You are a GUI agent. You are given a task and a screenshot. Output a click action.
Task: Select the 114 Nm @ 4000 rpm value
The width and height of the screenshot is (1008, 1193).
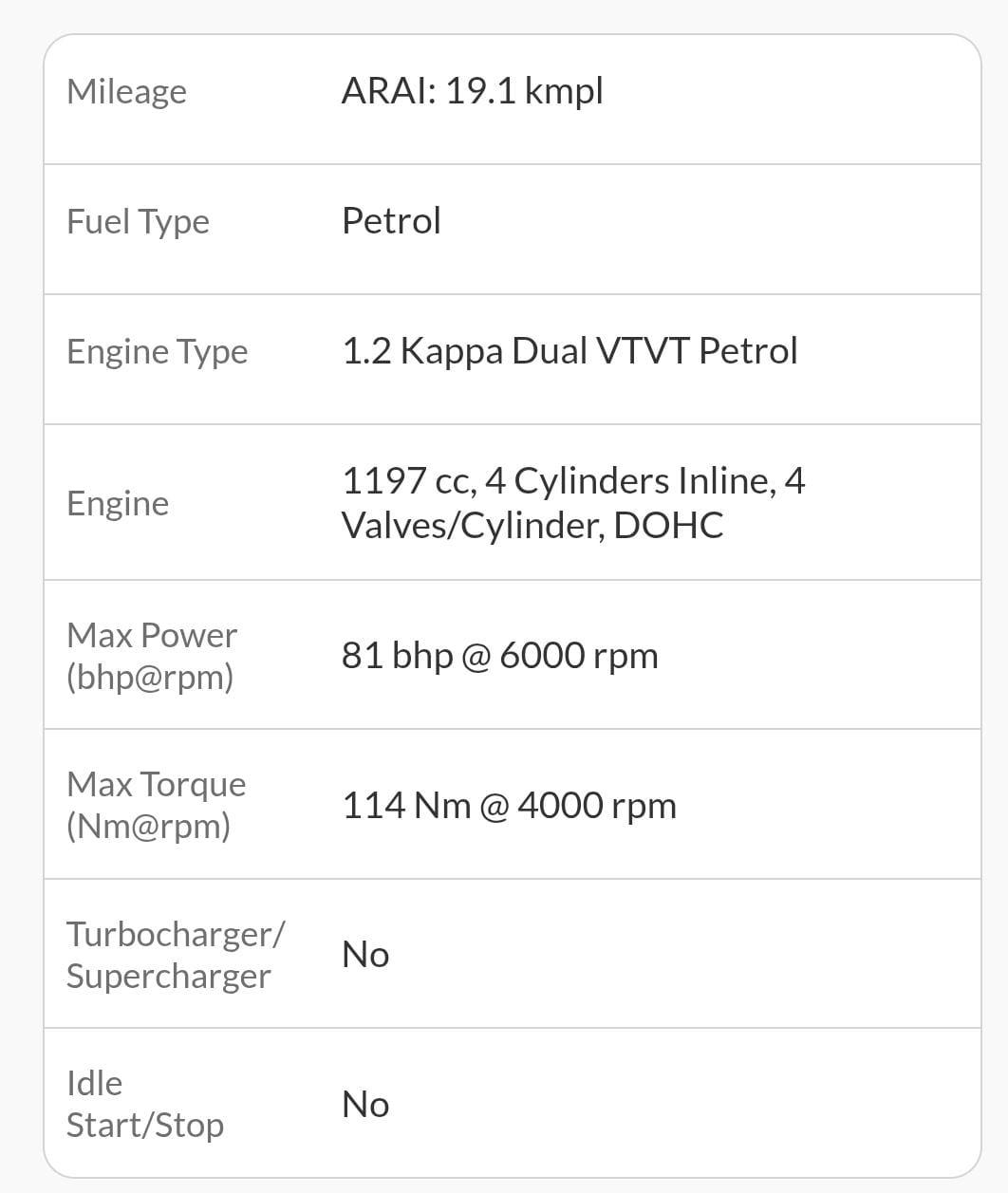[509, 805]
